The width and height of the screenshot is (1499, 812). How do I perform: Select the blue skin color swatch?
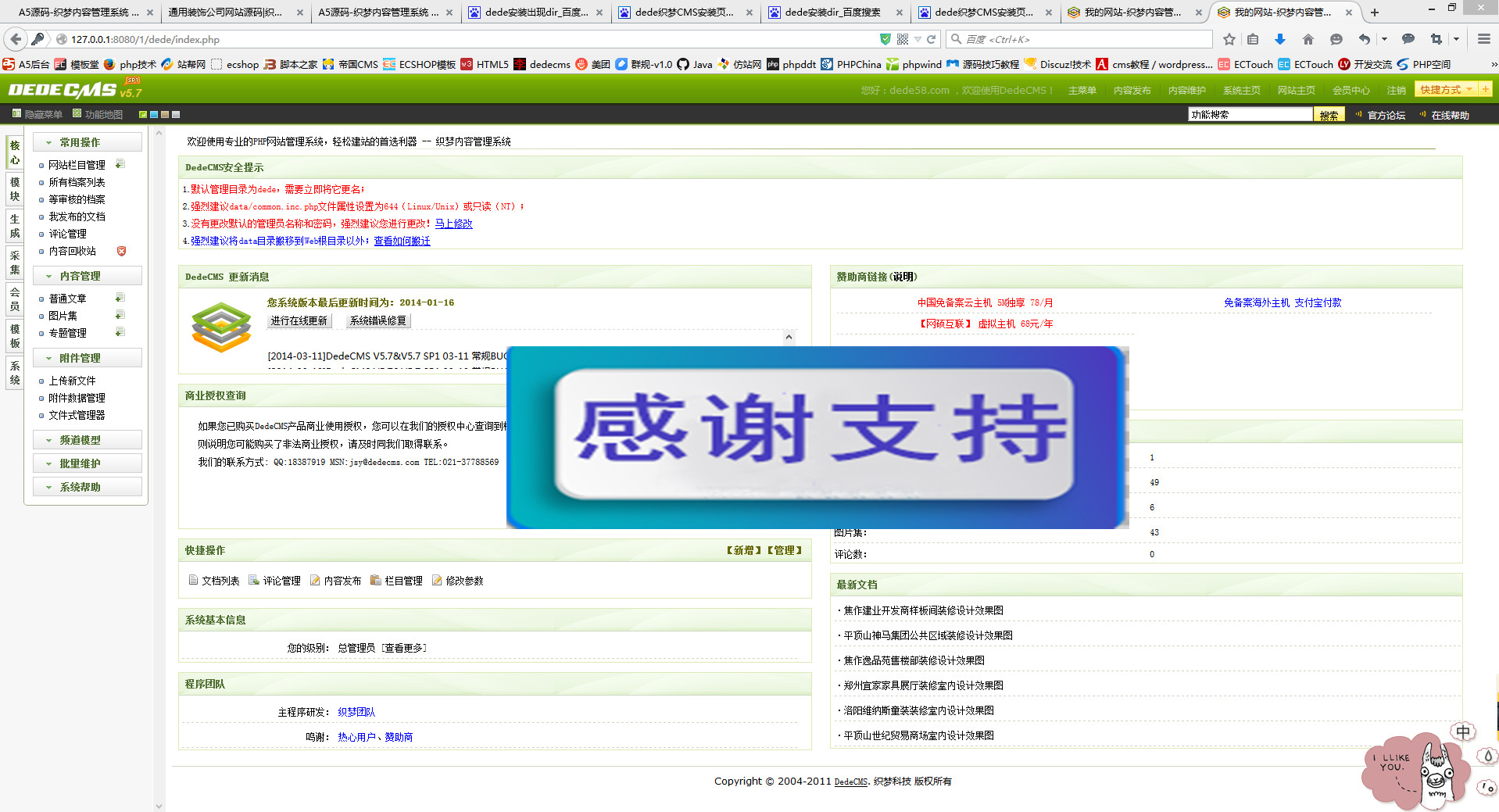pos(154,114)
